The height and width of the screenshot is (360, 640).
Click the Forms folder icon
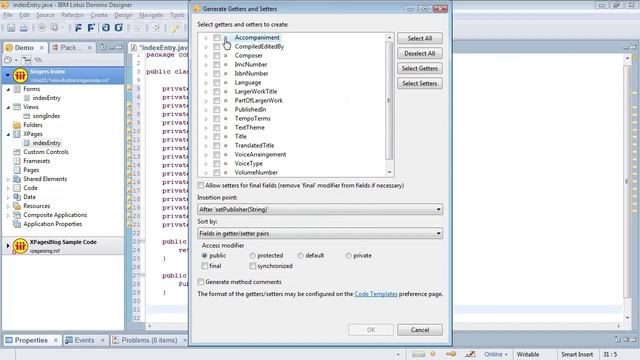click(17, 89)
